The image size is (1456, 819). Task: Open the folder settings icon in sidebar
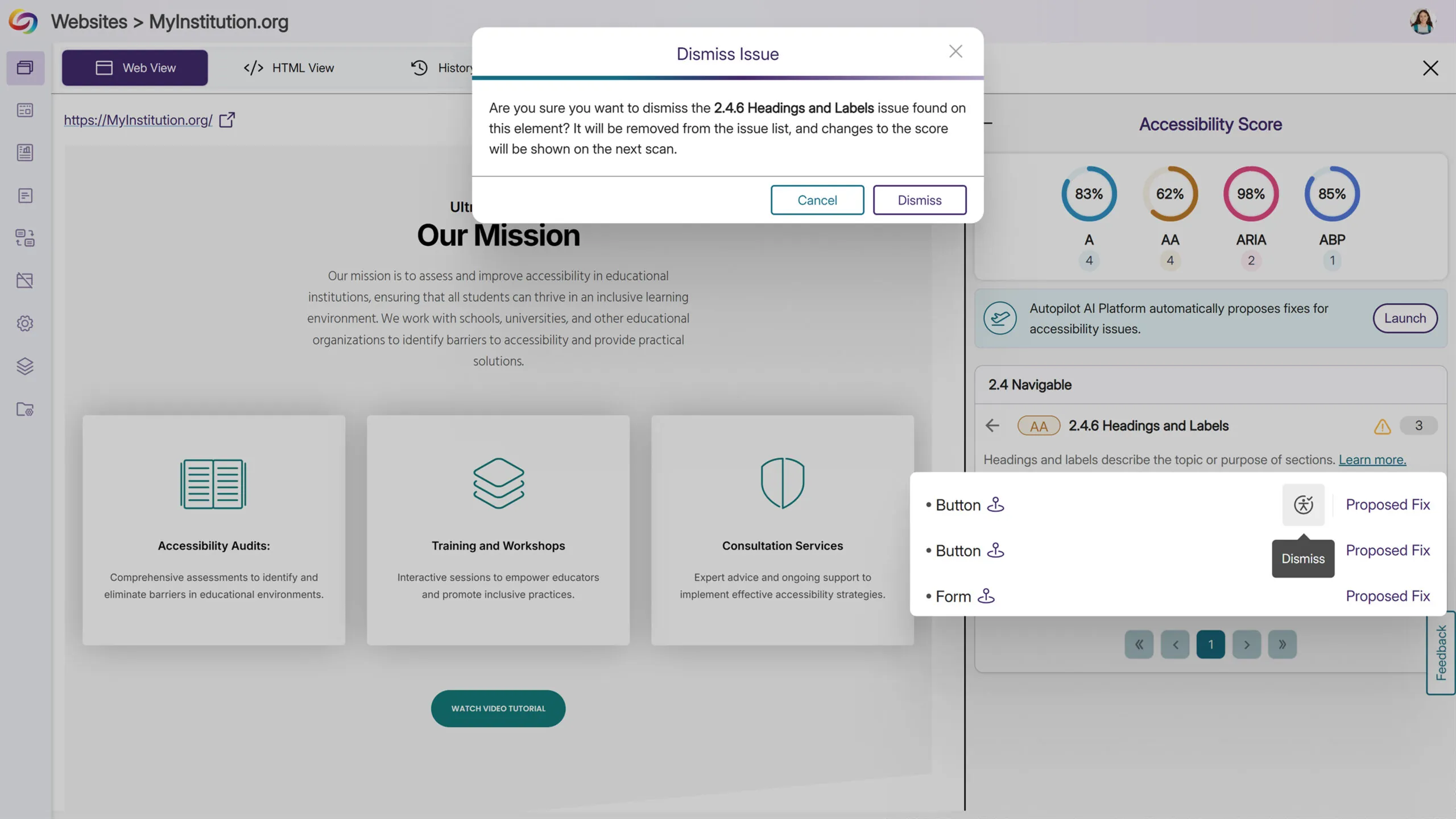(25, 409)
